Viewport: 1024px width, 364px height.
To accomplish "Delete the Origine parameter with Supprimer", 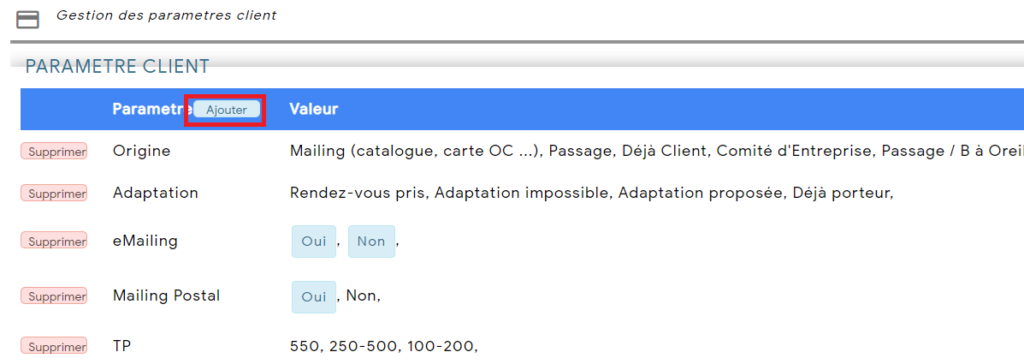I will [x=54, y=151].
